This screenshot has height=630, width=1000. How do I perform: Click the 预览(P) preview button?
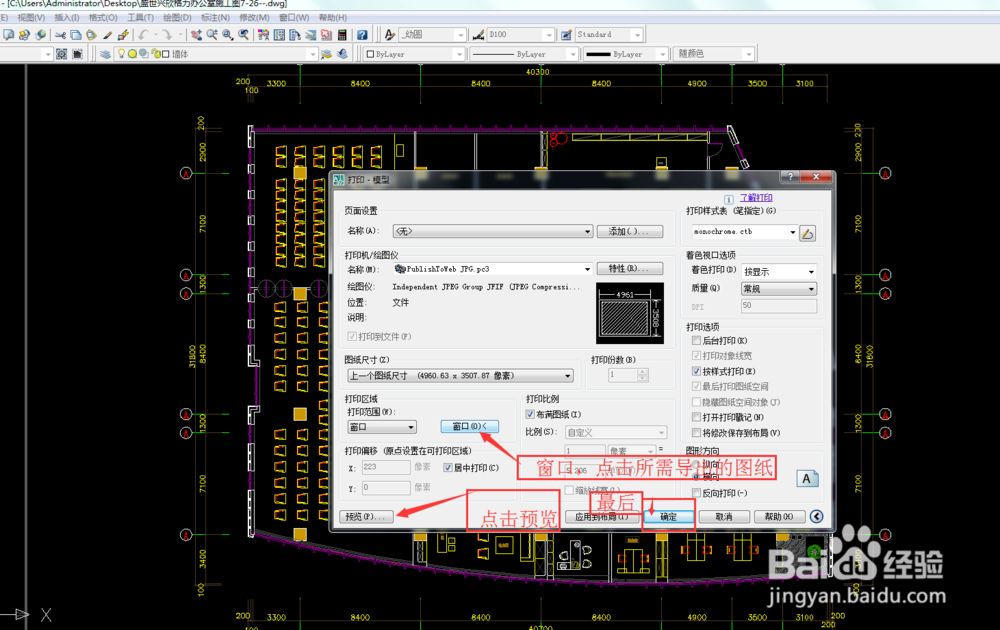tap(366, 516)
